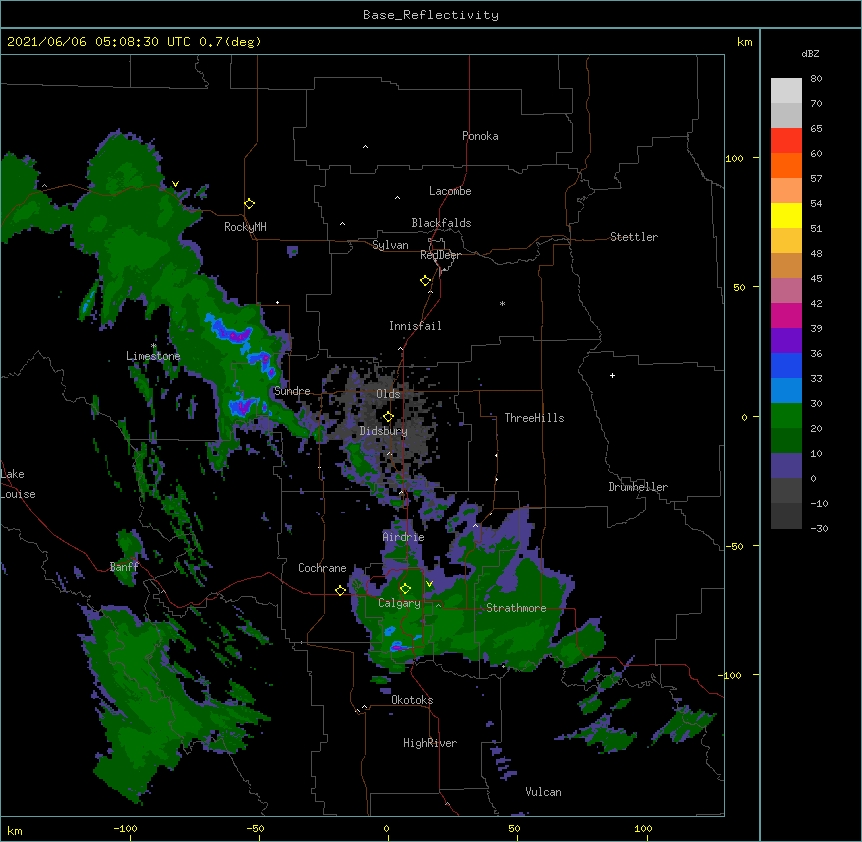Click the 100 km tick on right axis

734,158
